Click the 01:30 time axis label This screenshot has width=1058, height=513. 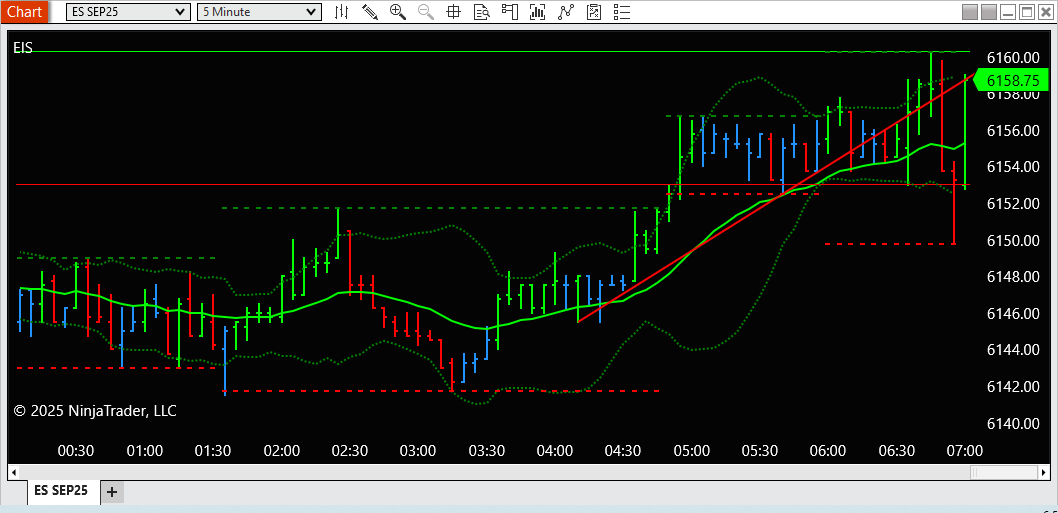coord(213,450)
